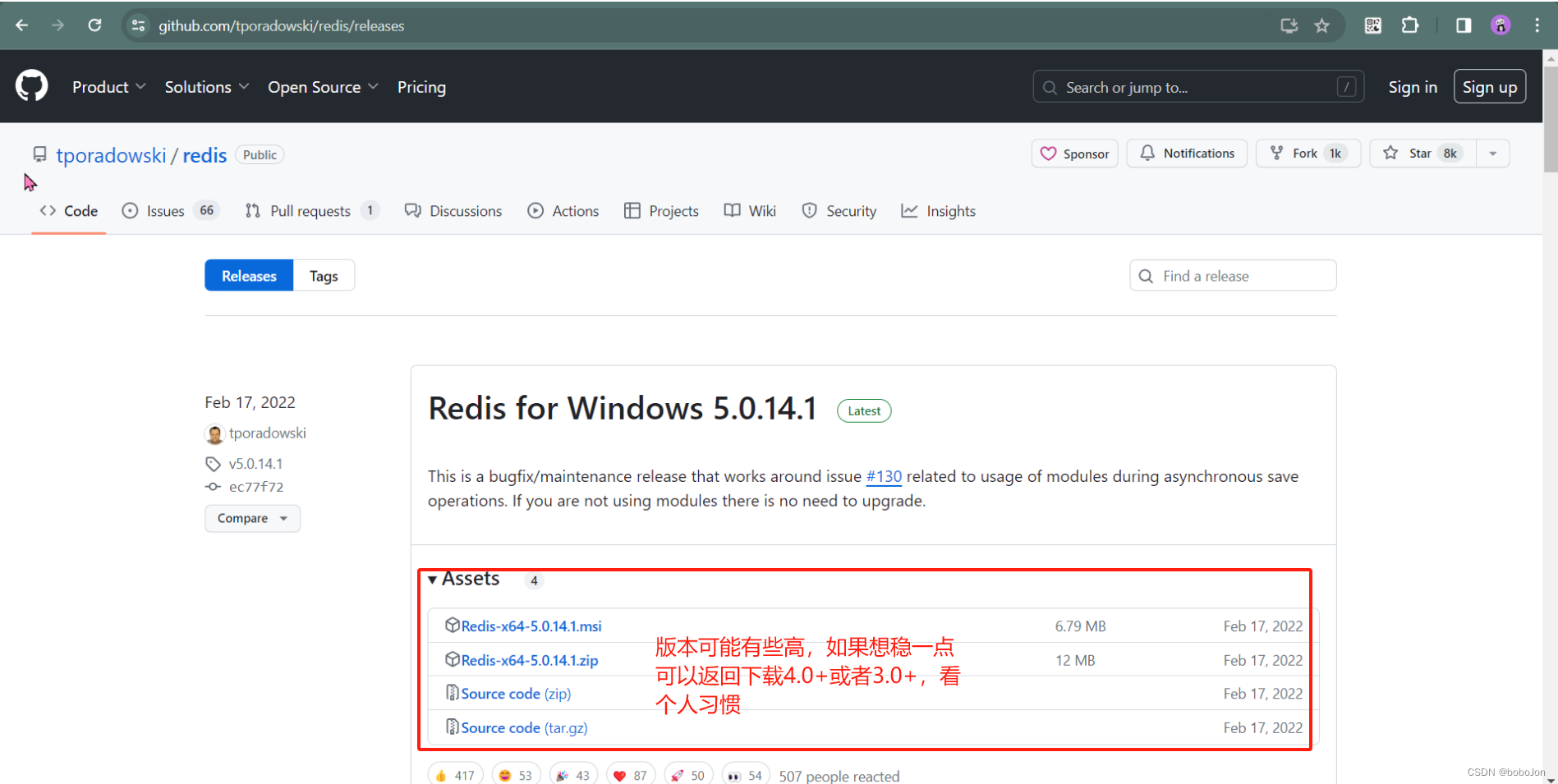Click the Notifications button
Viewport: 1558px width, 784px height.
tap(1187, 154)
